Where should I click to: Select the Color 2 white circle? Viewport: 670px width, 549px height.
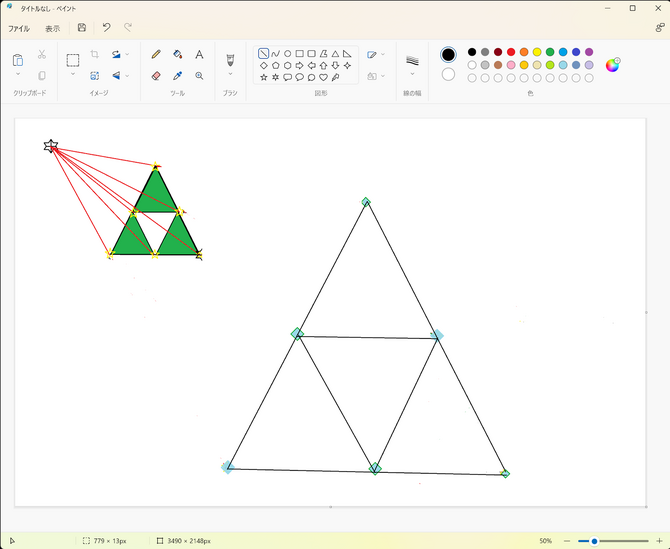(448, 74)
